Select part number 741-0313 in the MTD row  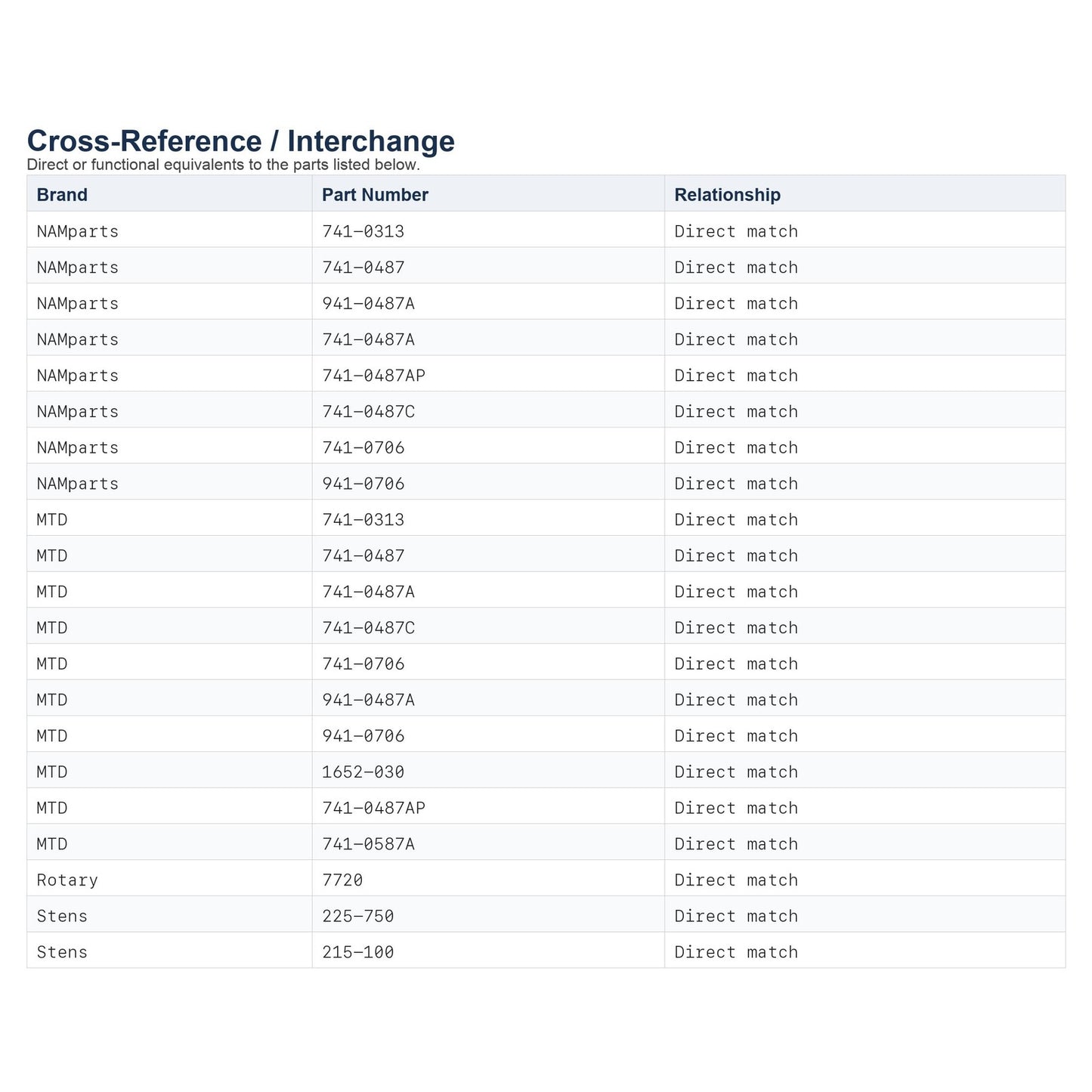pyautogui.click(x=363, y=520)
